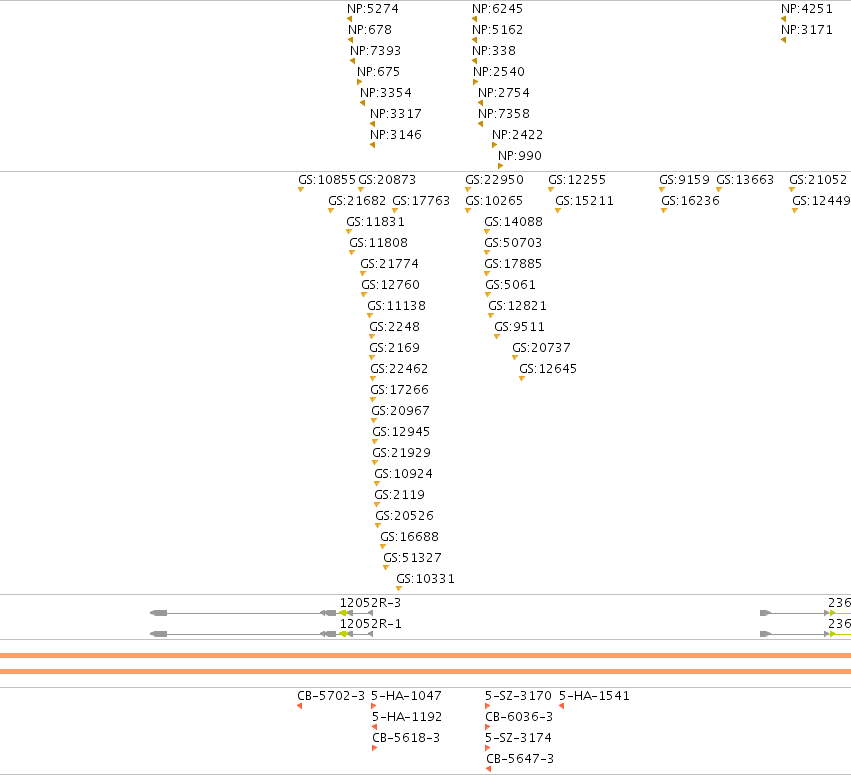Screen dimensions: 851x775
Task: Select the NP:2540 marker
Action: (499, 72)
